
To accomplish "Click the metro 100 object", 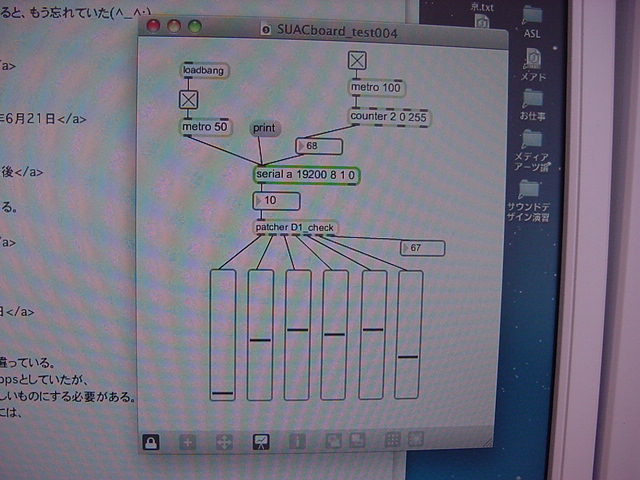I will click(376, 87).
